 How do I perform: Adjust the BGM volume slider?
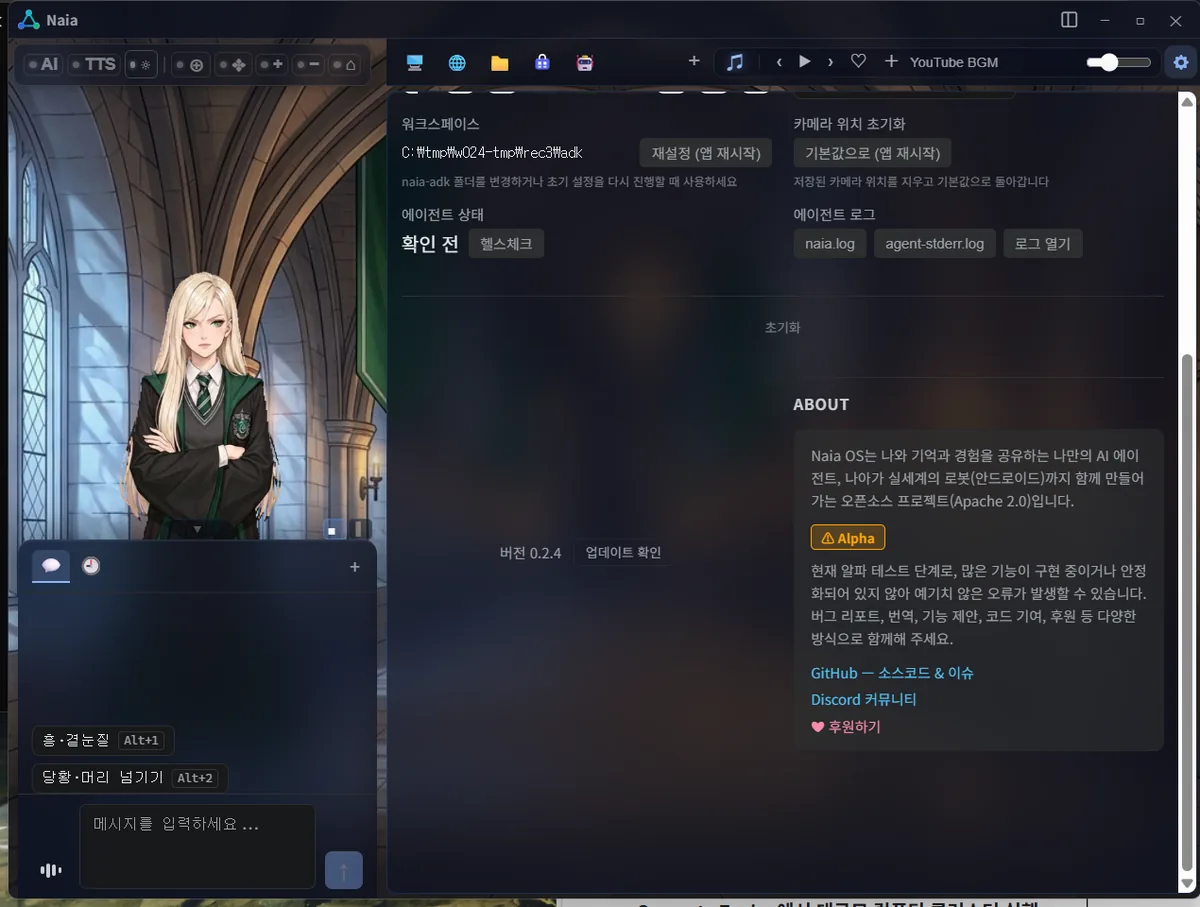[1119, 62]
